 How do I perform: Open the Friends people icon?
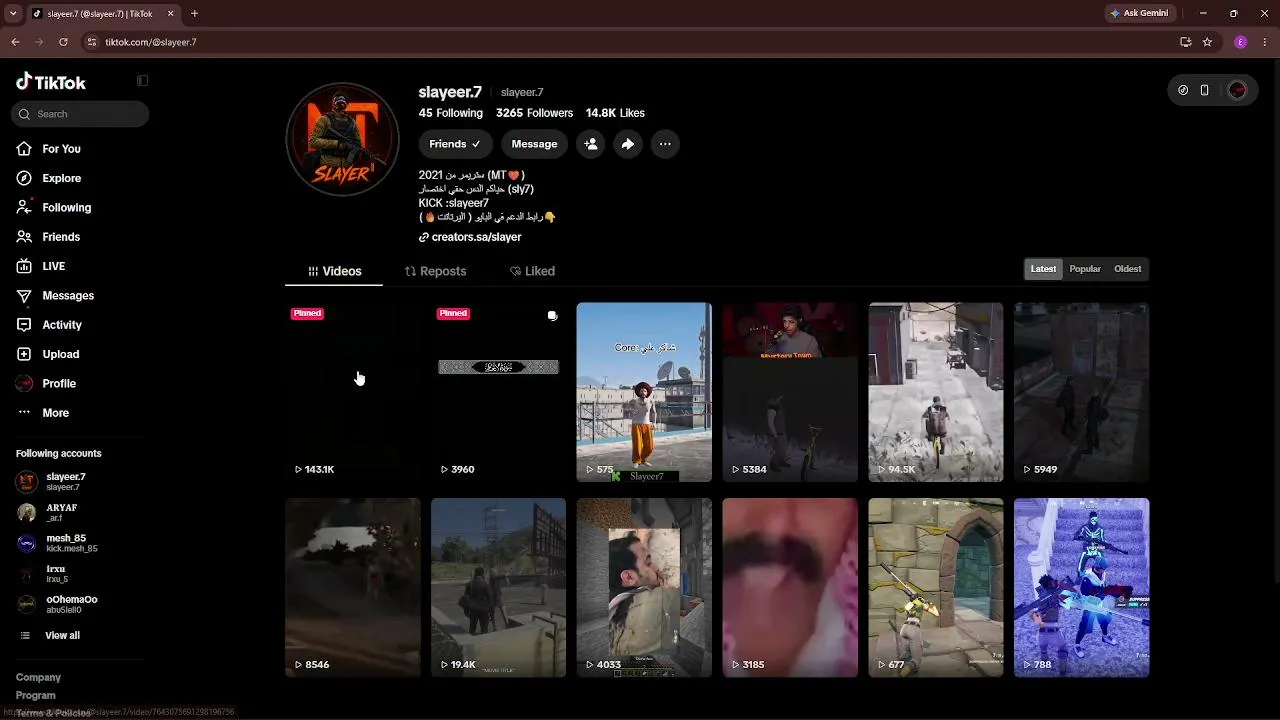pos(25,237)
